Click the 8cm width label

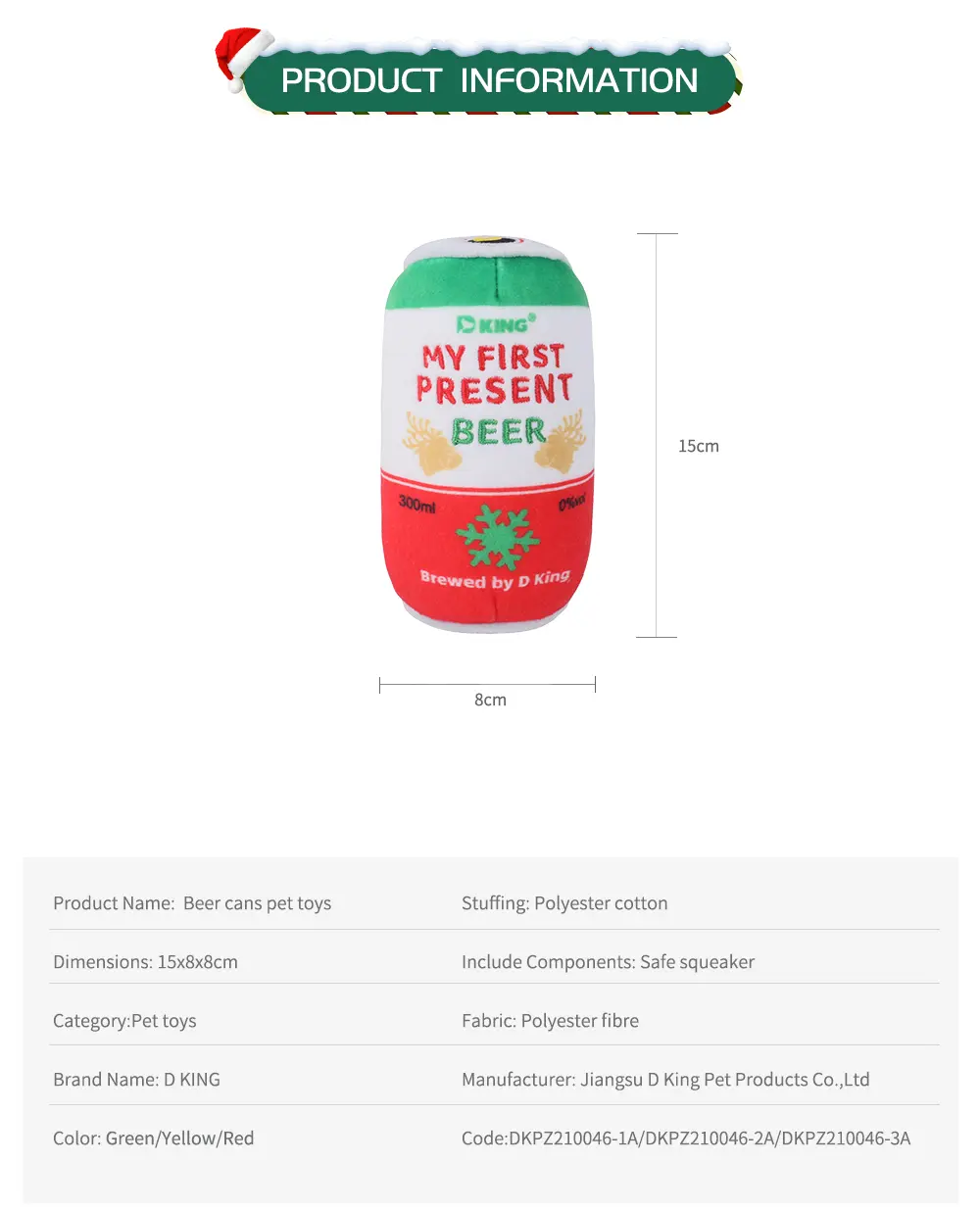490,700
